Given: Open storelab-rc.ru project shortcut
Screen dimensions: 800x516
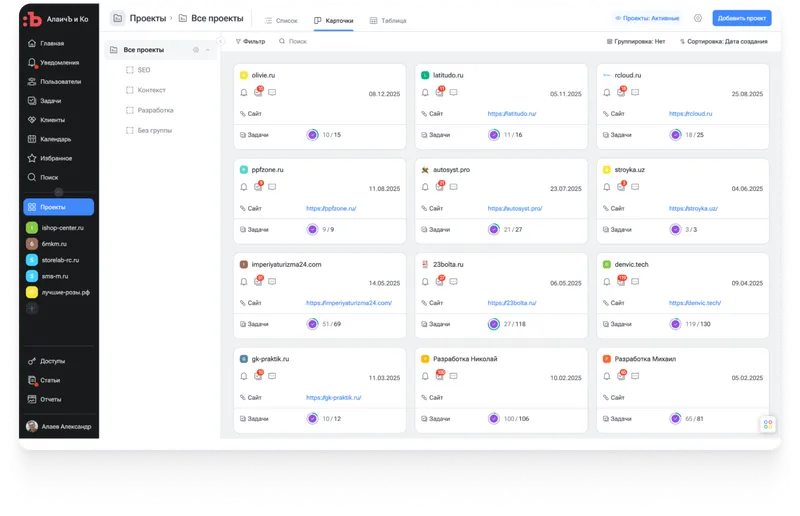Looking at the screenshot, I should coord(53,260).
